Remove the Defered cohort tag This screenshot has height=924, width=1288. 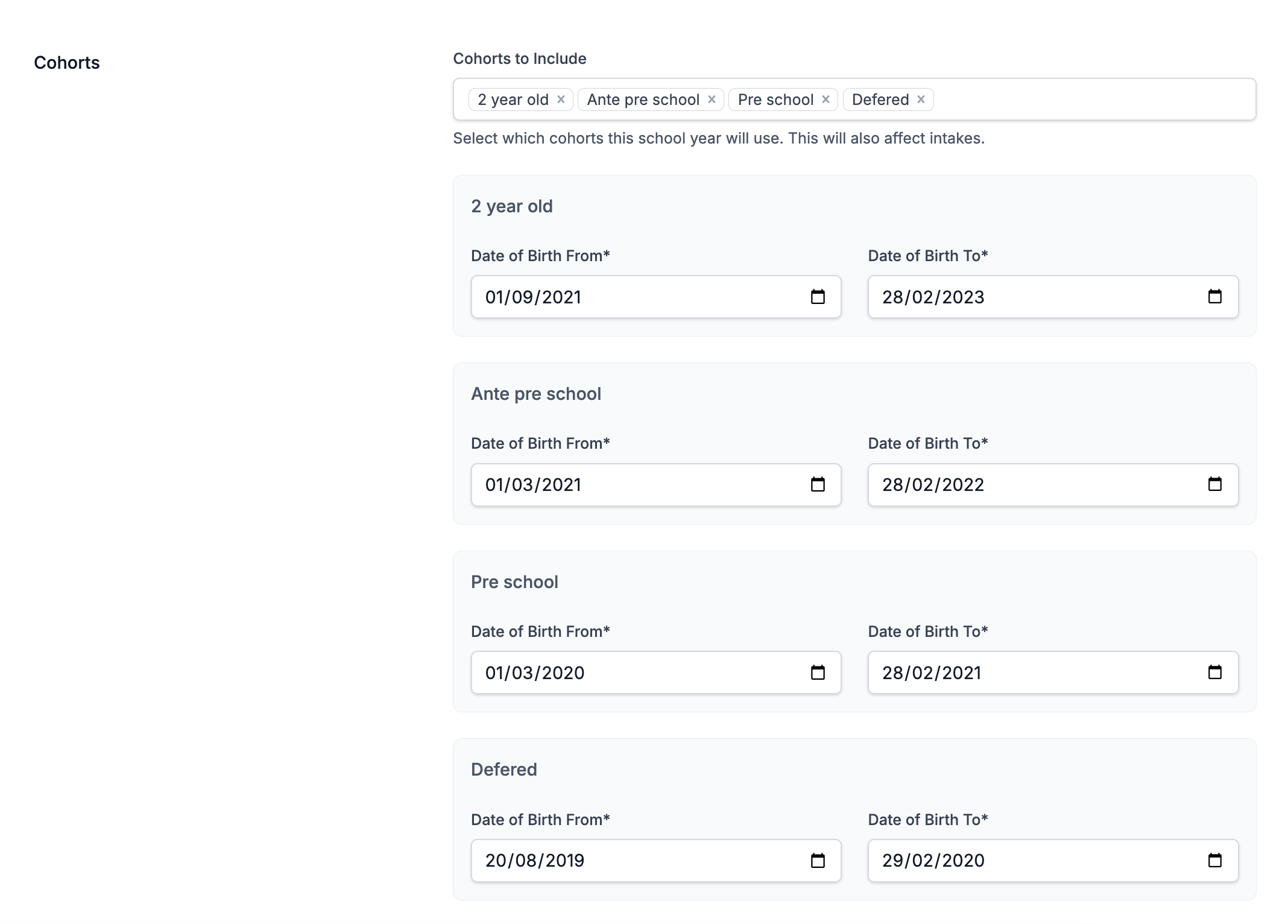[x=921, y=100]
